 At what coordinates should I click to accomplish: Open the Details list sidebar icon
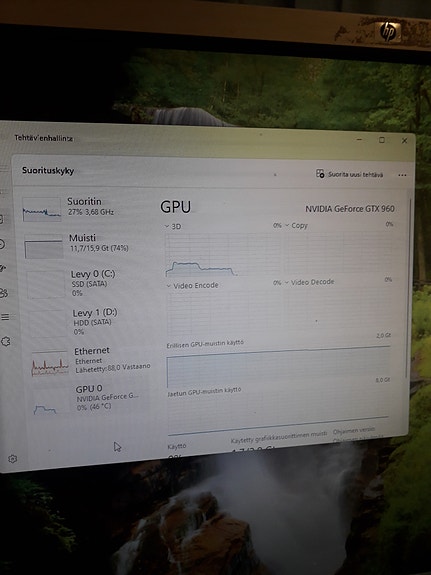pos(5,317)
